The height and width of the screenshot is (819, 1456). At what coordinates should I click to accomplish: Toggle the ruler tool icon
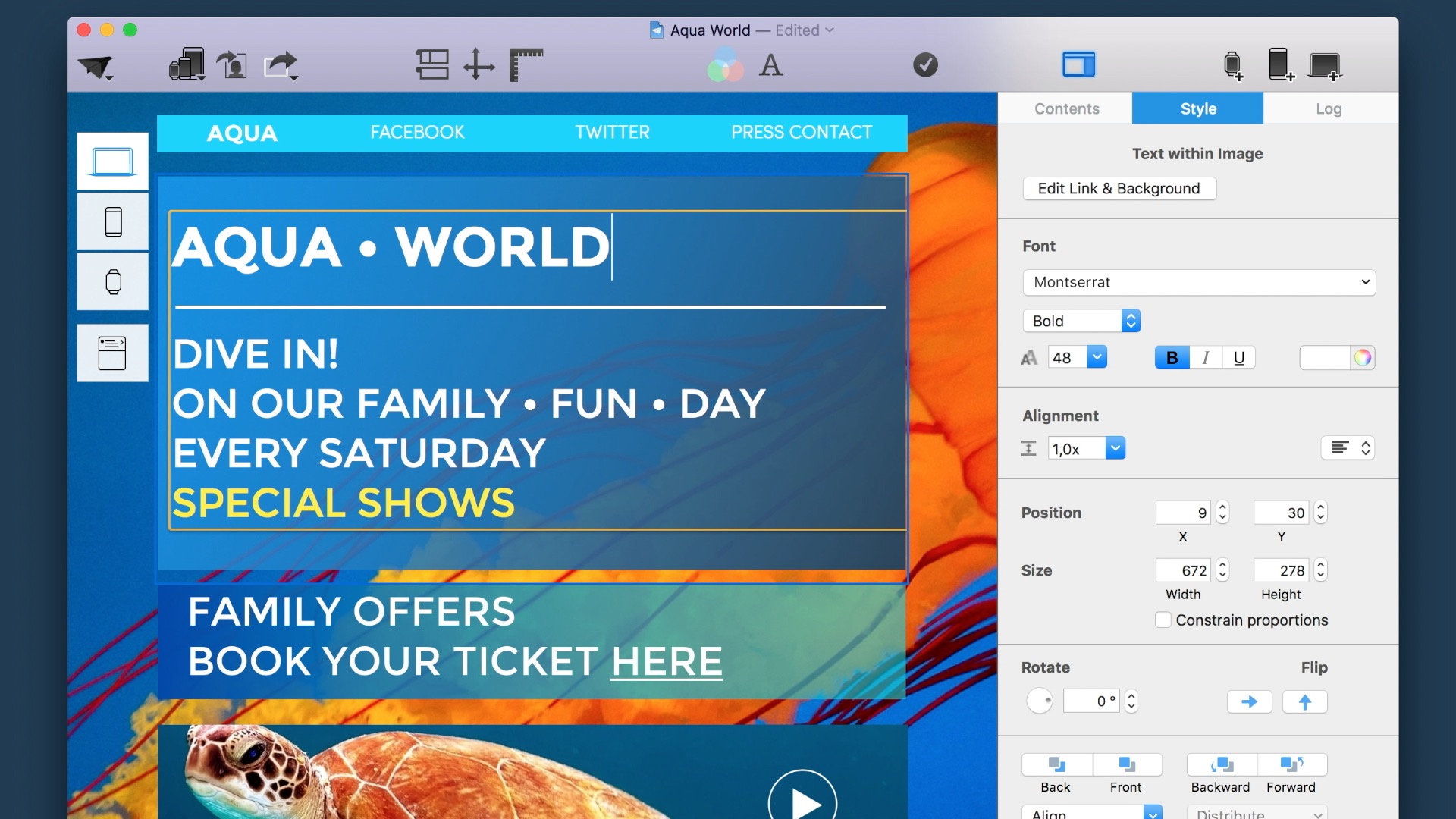(526, 64)
